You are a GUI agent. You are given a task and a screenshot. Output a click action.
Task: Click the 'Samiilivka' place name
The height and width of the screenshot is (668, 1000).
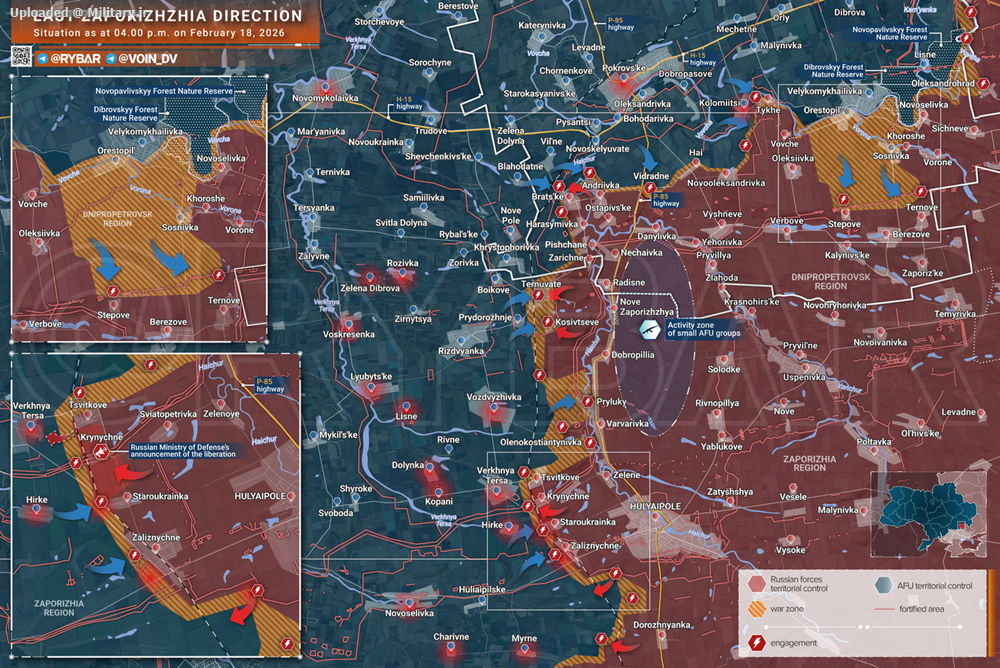click(423, 198)
